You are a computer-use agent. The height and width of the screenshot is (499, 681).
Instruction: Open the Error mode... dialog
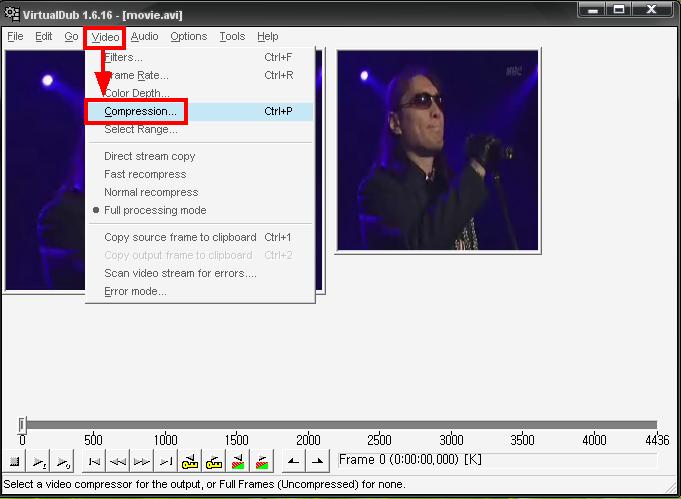[200, 291]
